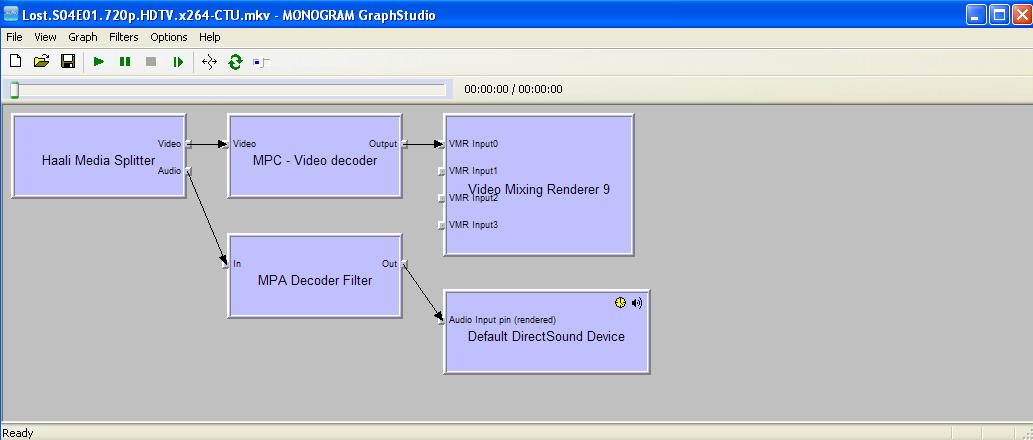Click the middle of the seek bar track
This screenshot has width=1033, height=440.
[x=228, y=90]
